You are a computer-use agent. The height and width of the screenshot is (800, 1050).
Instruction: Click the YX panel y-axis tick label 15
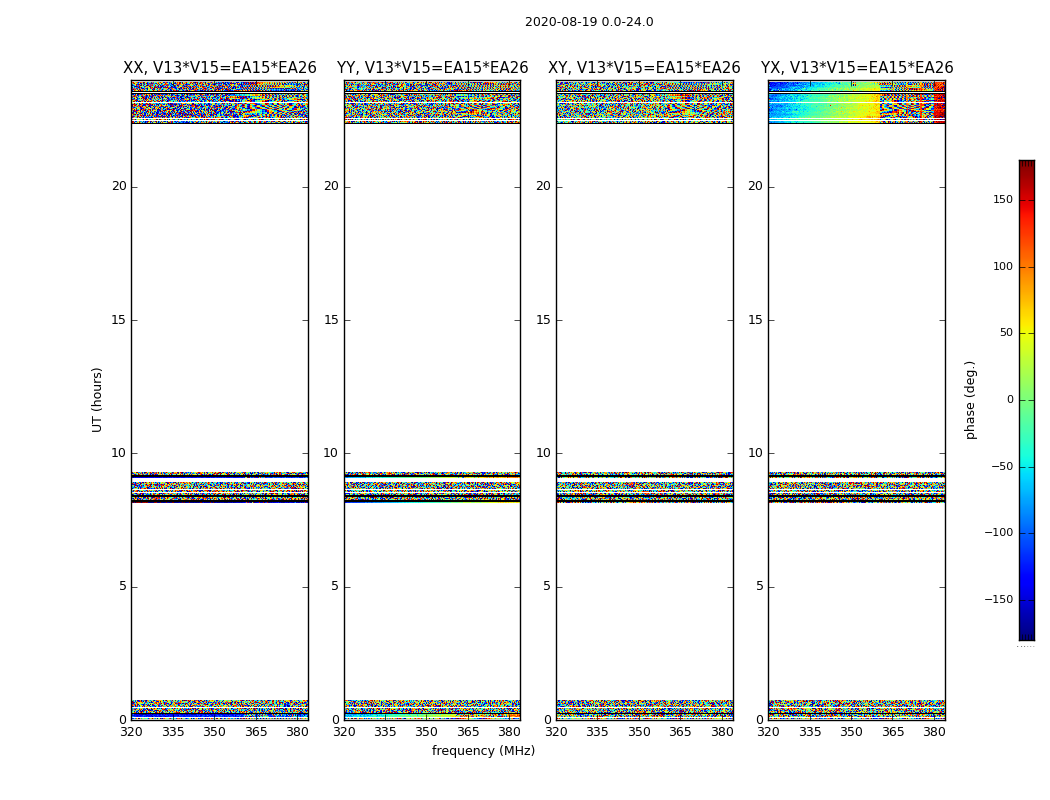[x=755, y=320]
